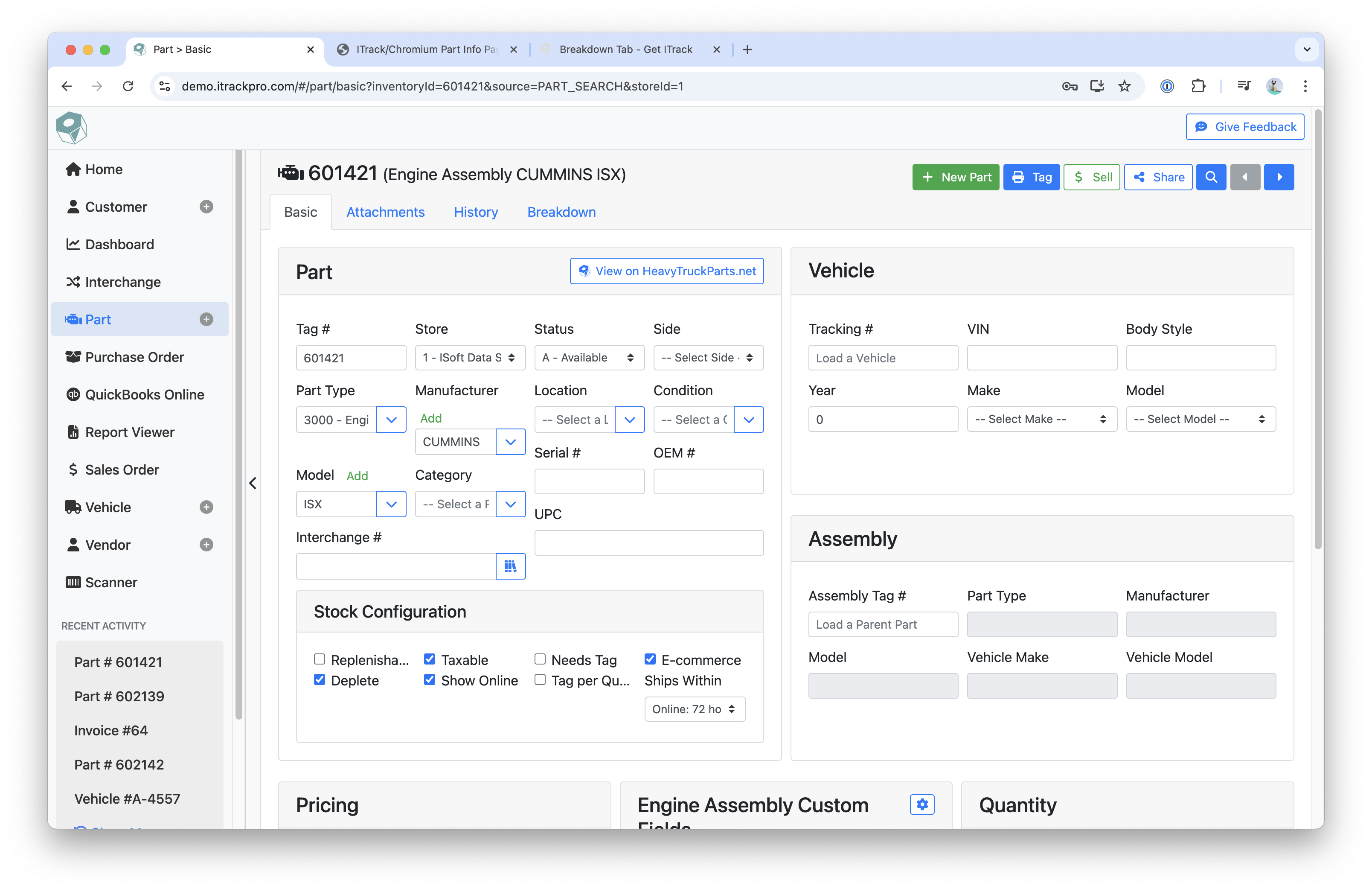Click the green New Part button
1372x892 pixels.
[x=955, y=177]
